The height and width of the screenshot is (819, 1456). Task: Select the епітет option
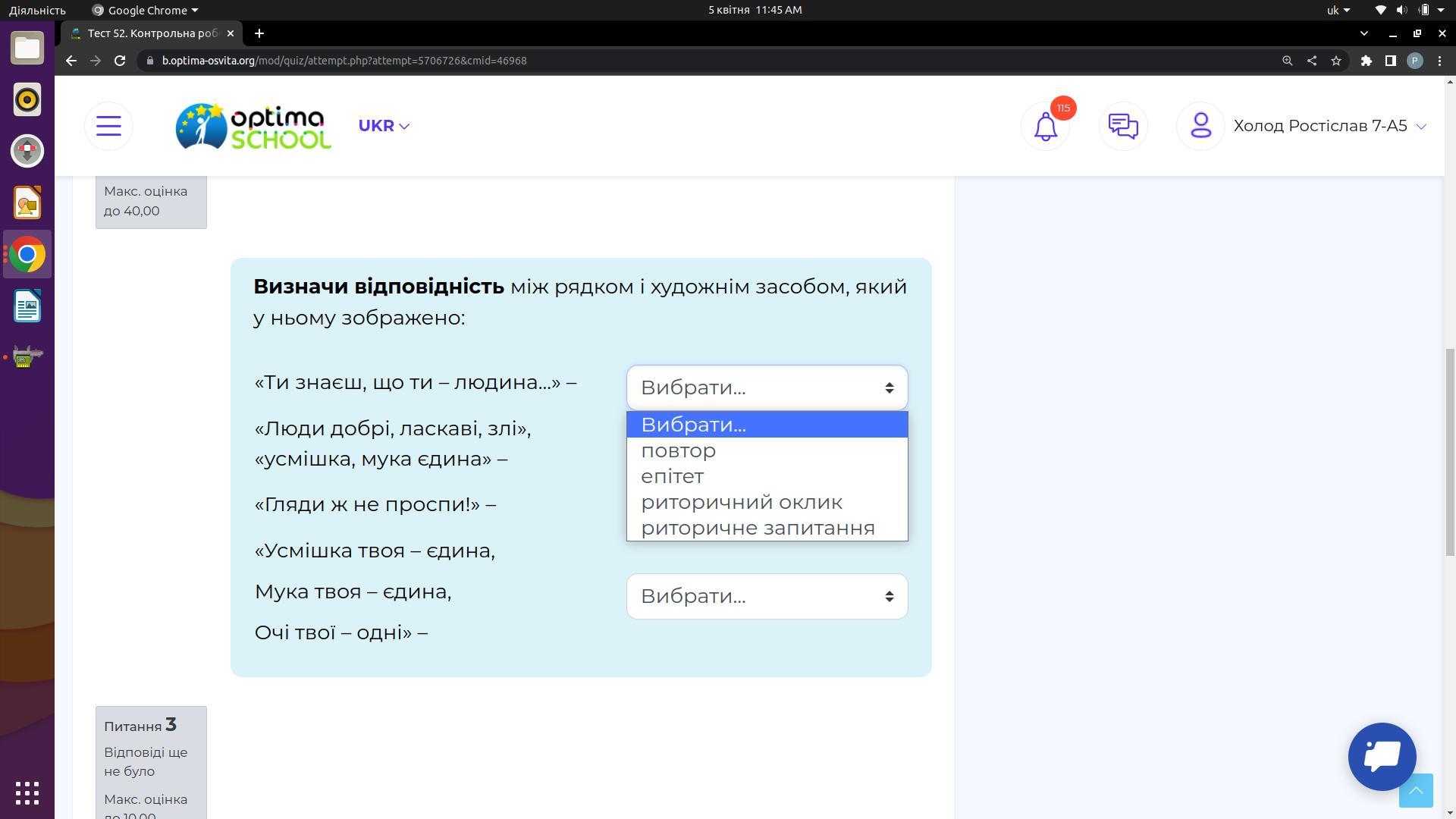pos(673,476)
